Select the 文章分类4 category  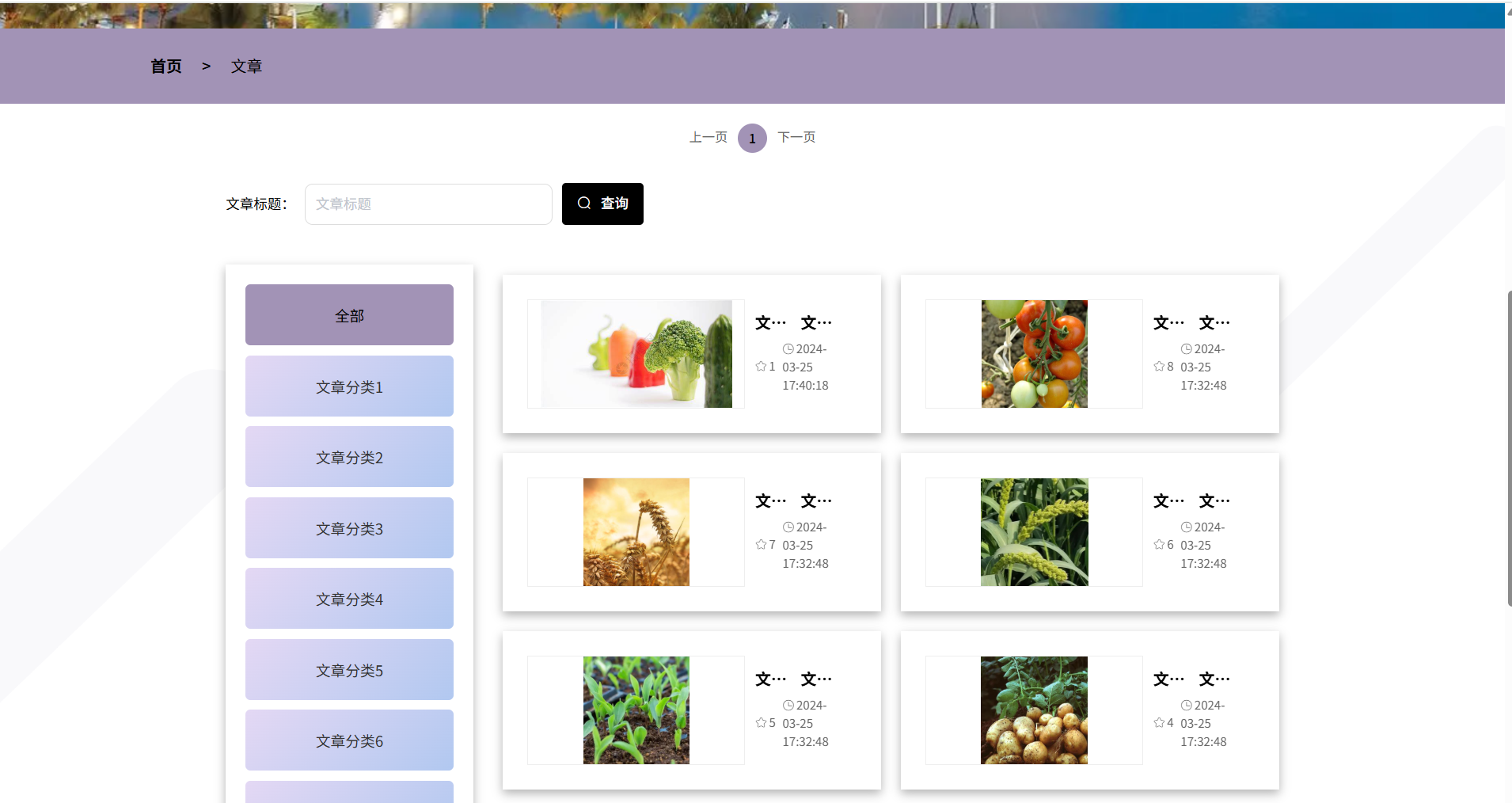pyautogui.click(x=349, y=598)
